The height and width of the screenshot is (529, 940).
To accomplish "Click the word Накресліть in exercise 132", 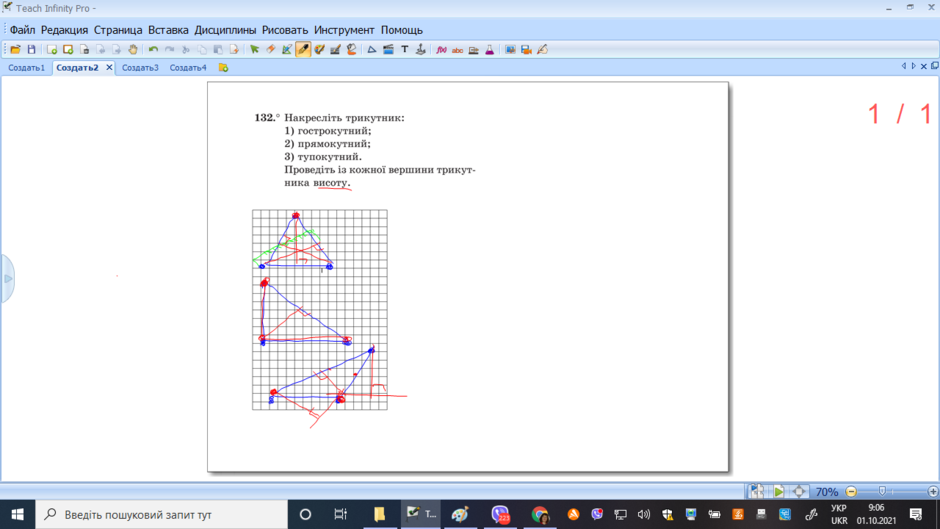I will 313,118.
